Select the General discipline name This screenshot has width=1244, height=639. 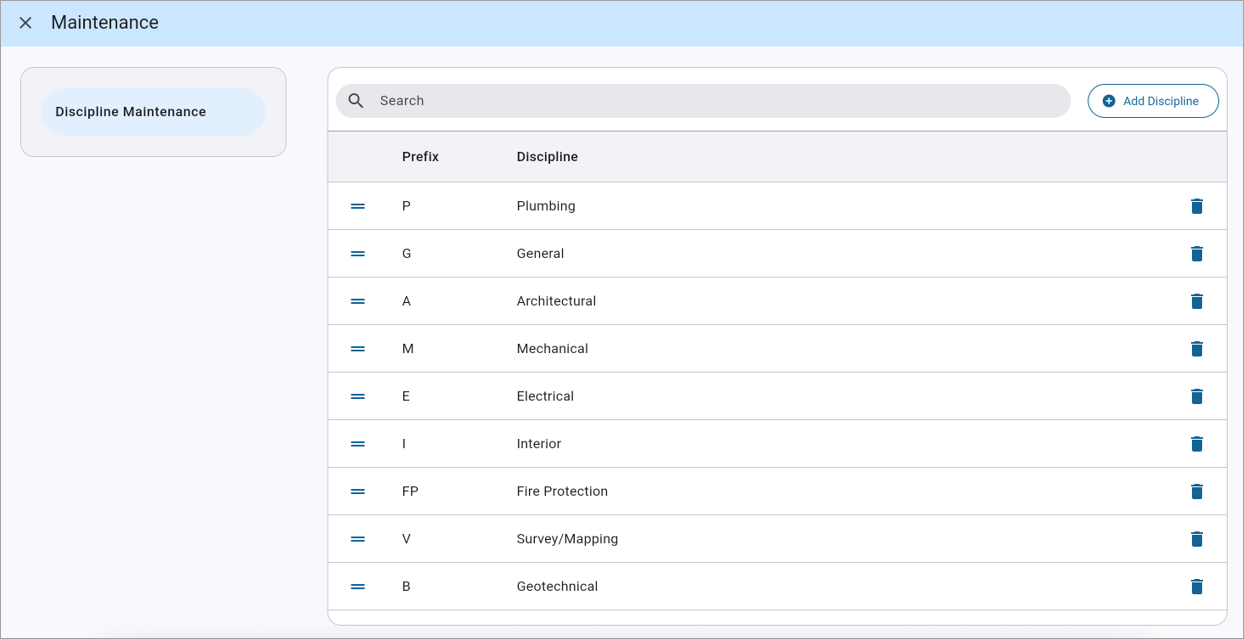[540, 254]
